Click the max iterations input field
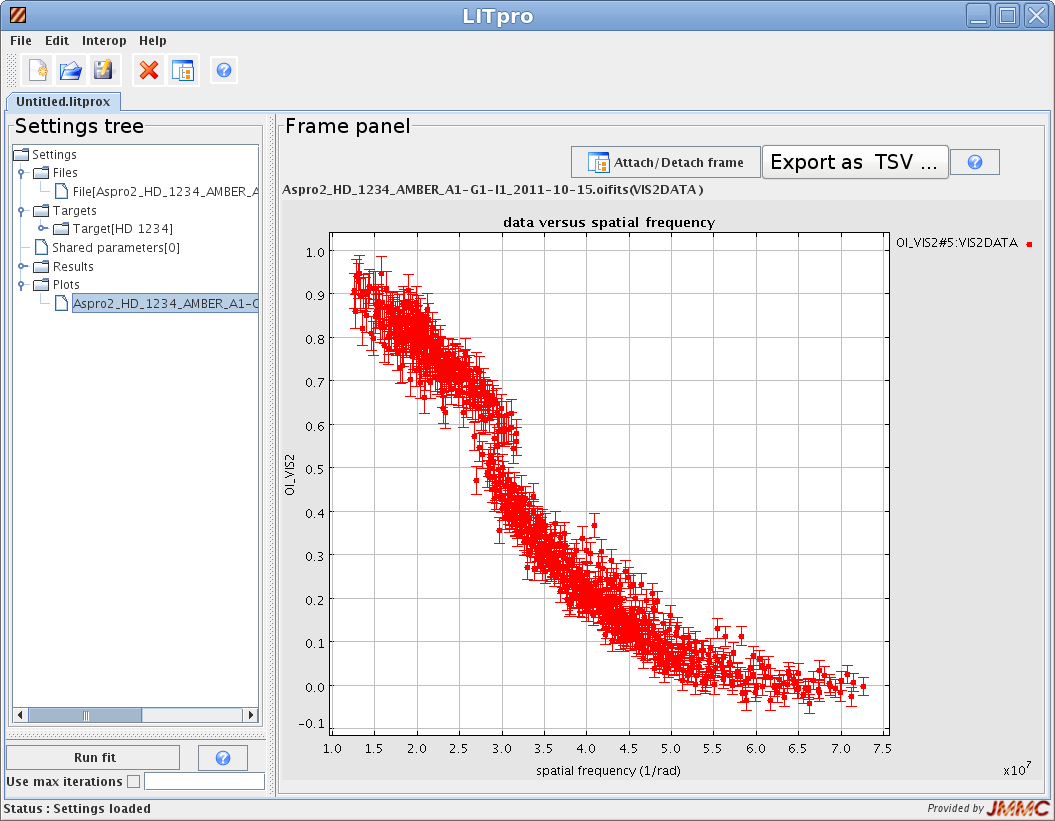The height and width of the screenshot is (821, 1055). [205, 781]
